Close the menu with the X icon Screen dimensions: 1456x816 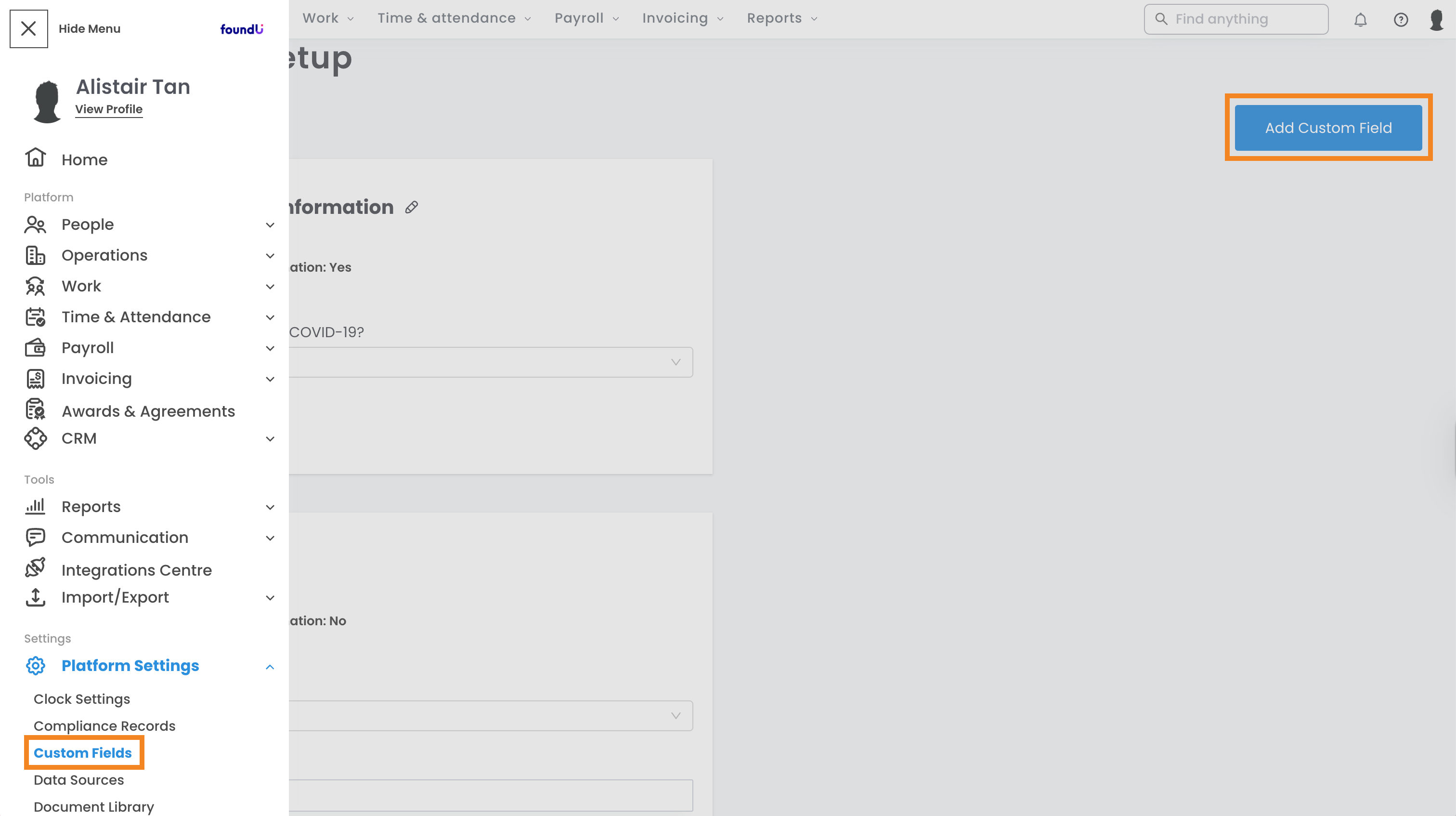pyautogui.click(x=29, y=29)
